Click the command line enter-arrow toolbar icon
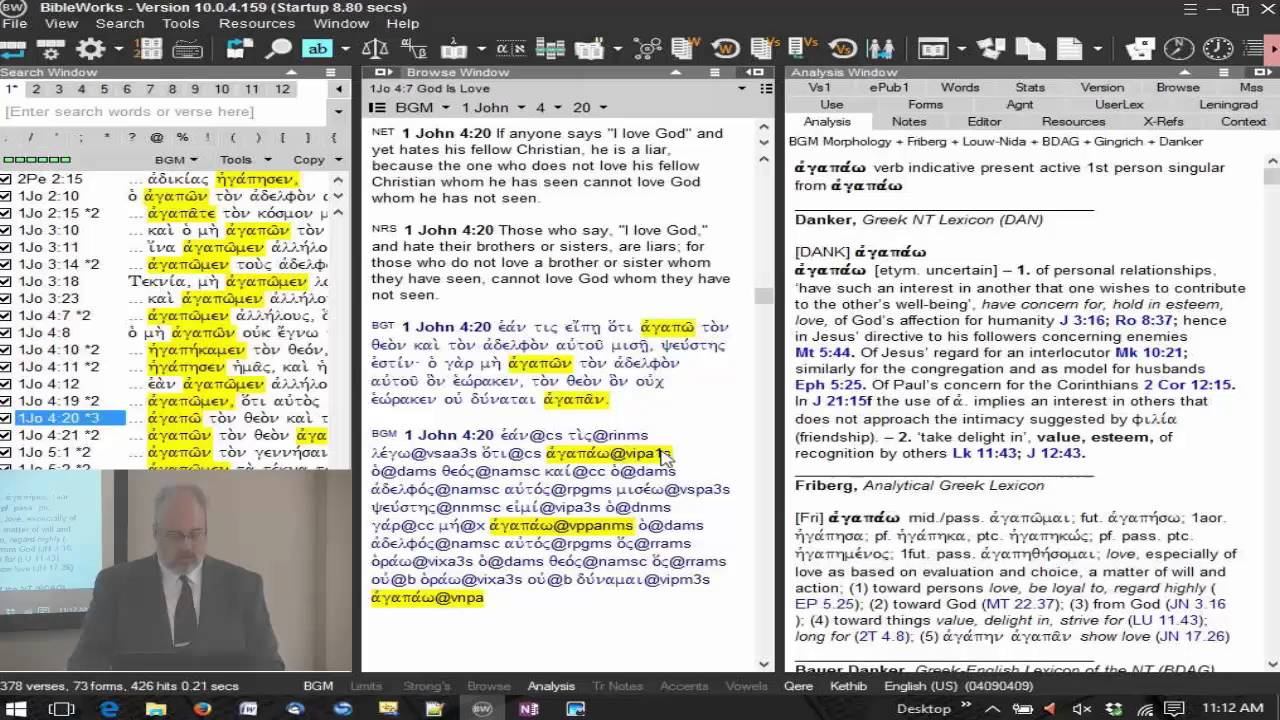Image resolution: width=1280 pixels, height=720 pixels. 15,48
